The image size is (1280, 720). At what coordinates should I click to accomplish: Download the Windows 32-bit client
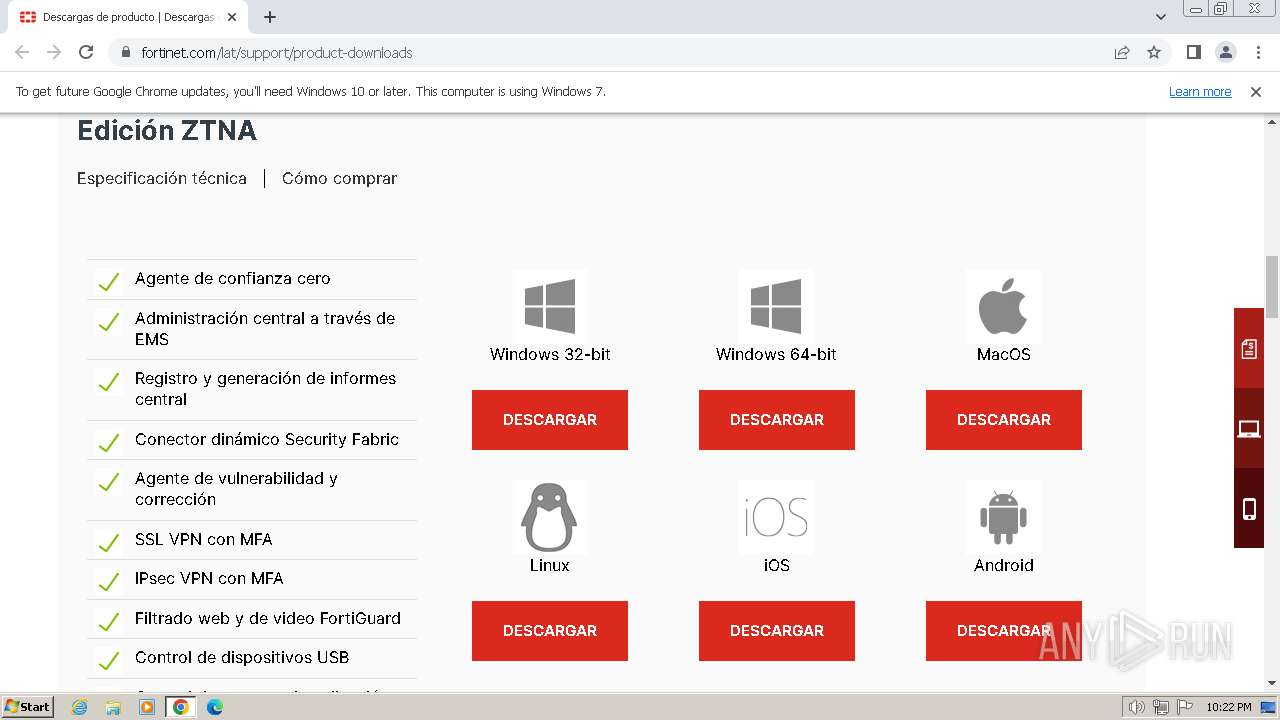(x=550, y=420)
